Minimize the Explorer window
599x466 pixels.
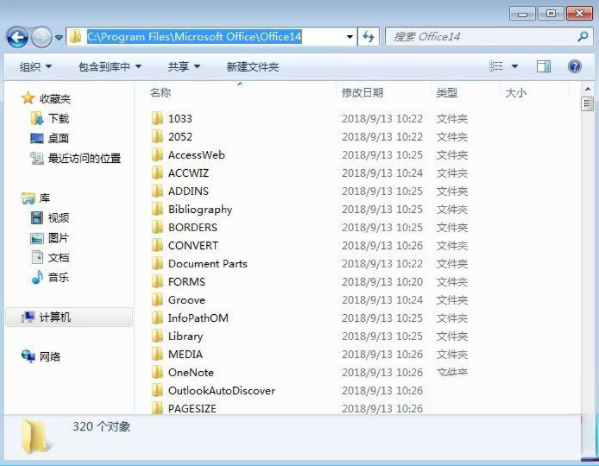point(522,13)
